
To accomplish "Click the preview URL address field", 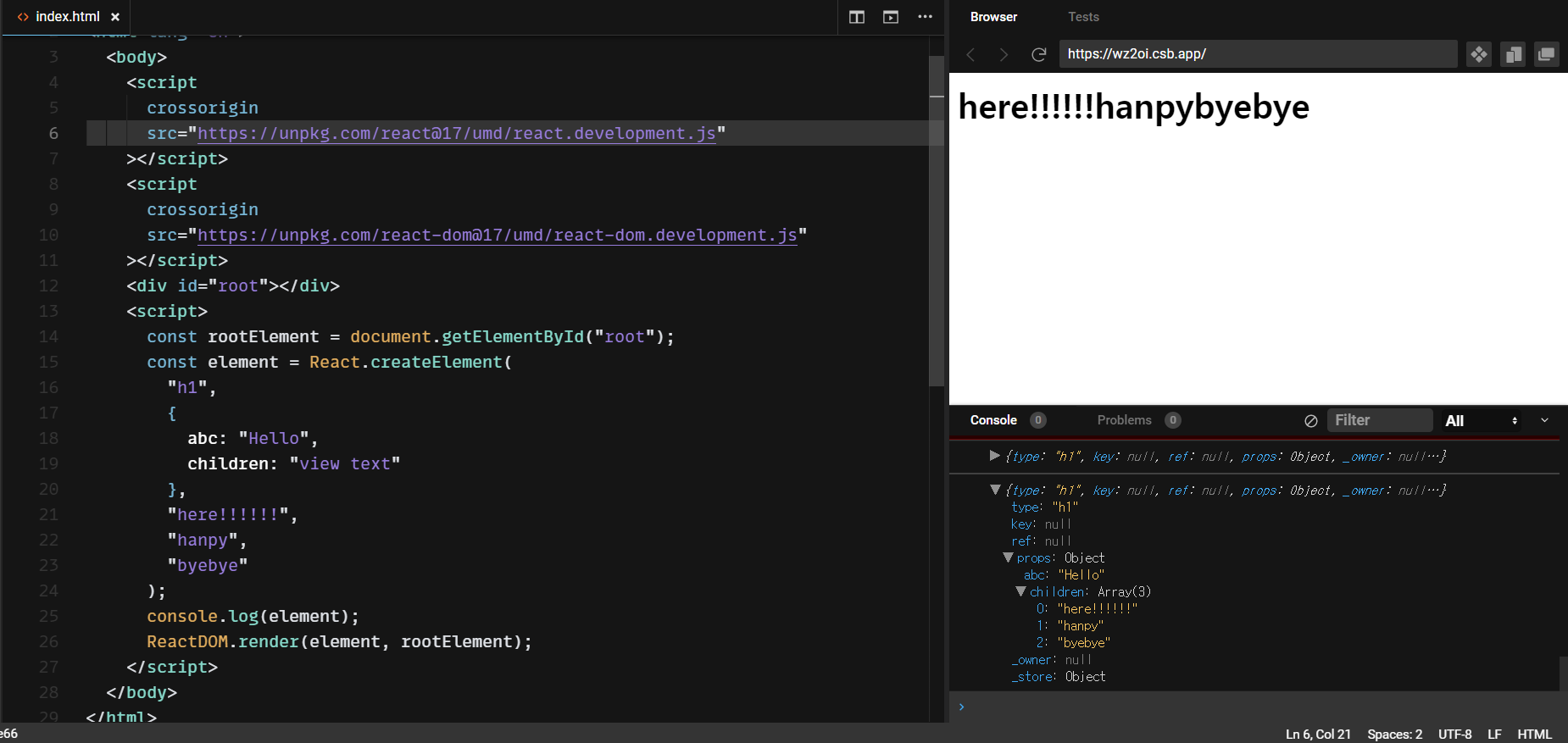I will point(1258,54).
